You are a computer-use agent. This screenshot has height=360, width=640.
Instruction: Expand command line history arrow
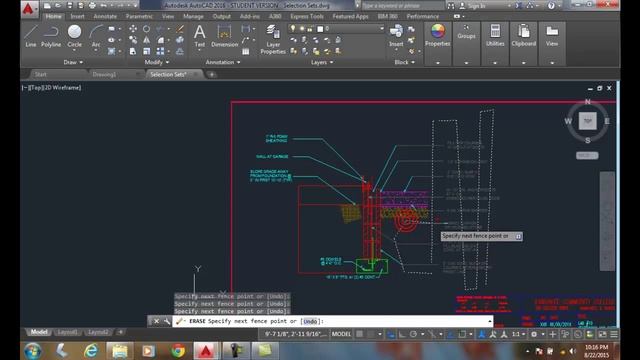489,321
